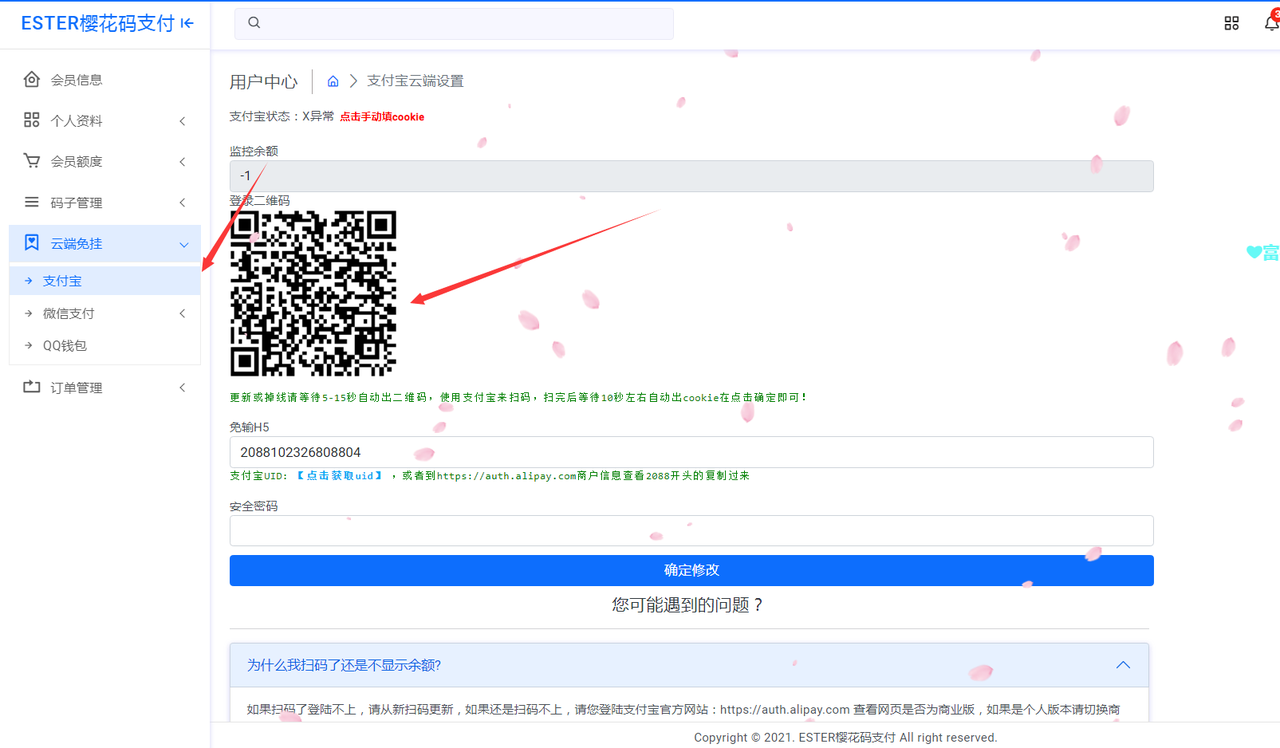Image resolution: width=1280 pixels, height=748 pixels.
Task: Select 微信支付 submenu item
Action: pyautogui.click(x=105, y=313)
